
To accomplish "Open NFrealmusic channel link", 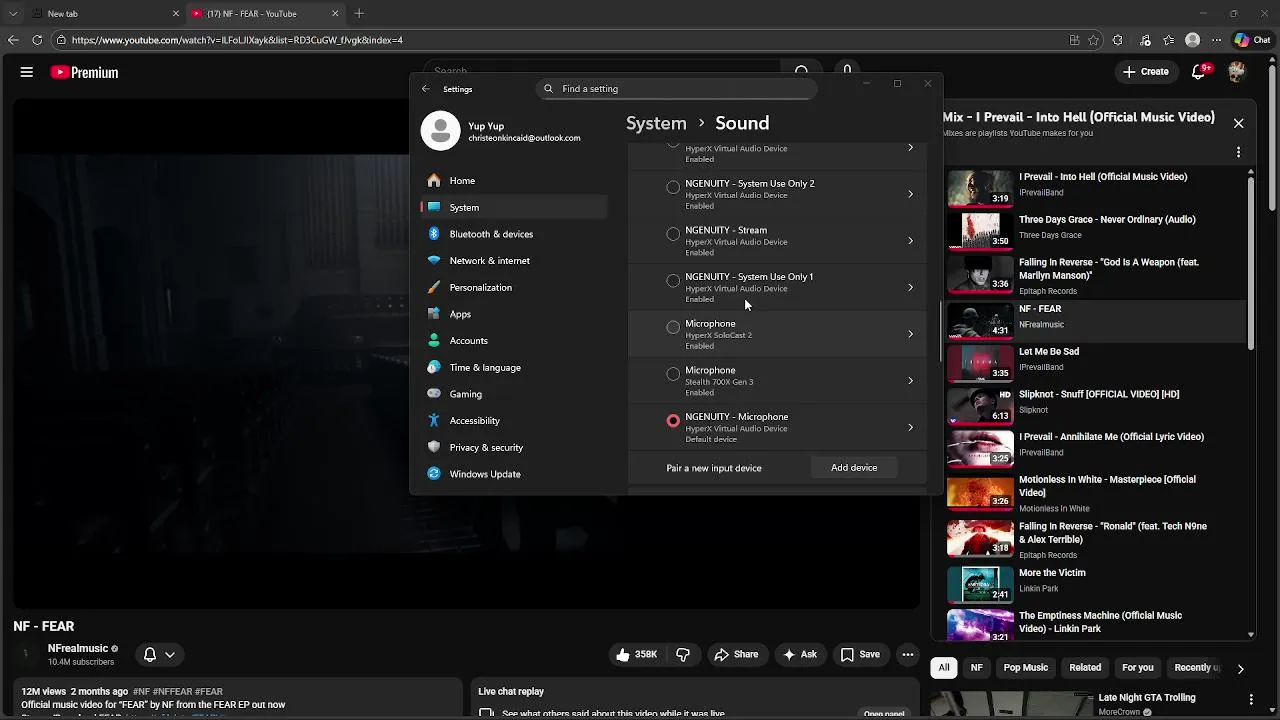I will [x=78, y=649].
